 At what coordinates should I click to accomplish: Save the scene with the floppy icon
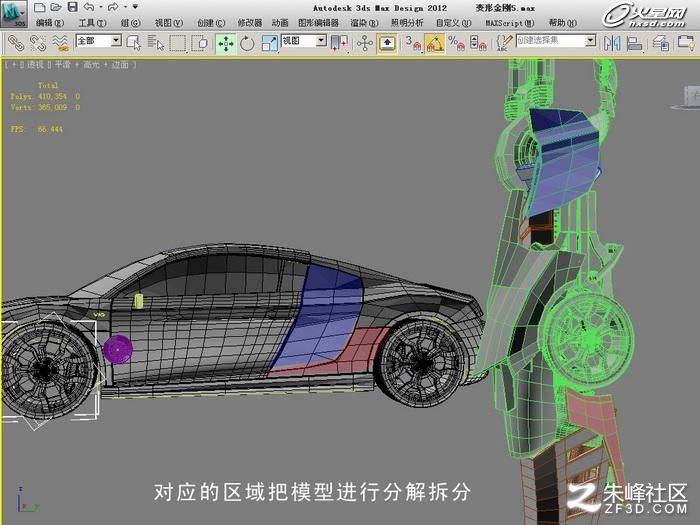click(x=72, y=7)
